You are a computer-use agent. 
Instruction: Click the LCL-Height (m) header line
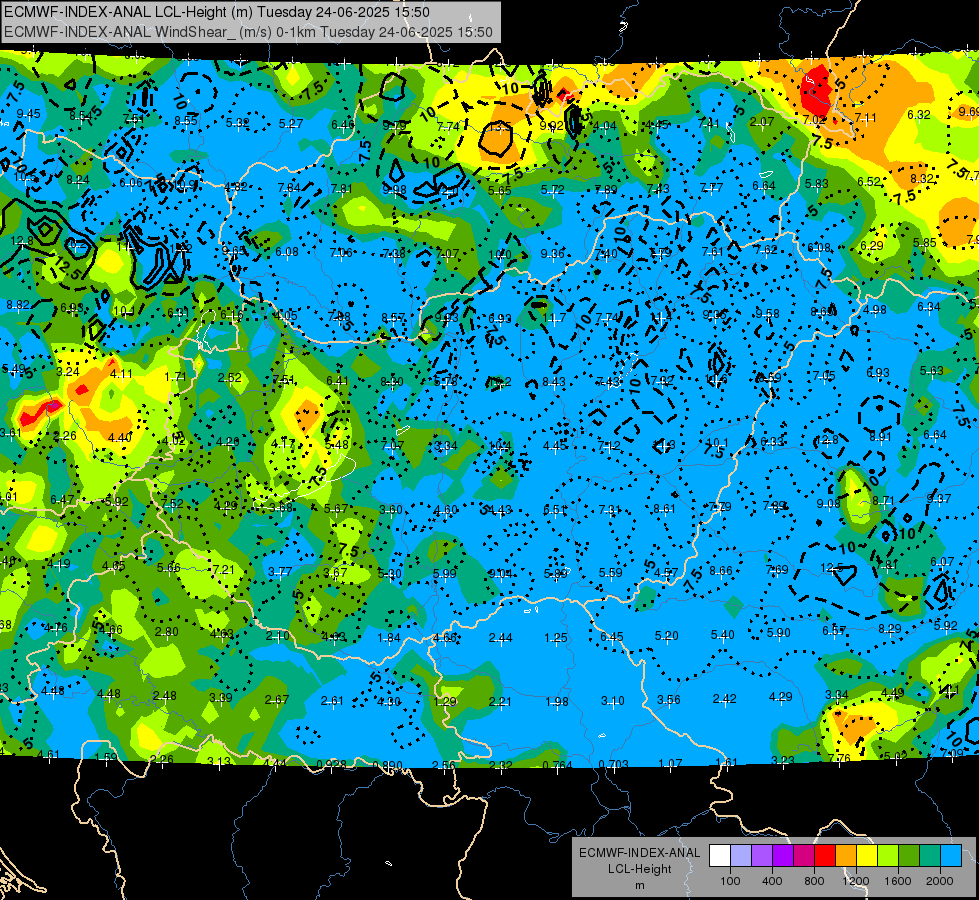pos(217,12)
